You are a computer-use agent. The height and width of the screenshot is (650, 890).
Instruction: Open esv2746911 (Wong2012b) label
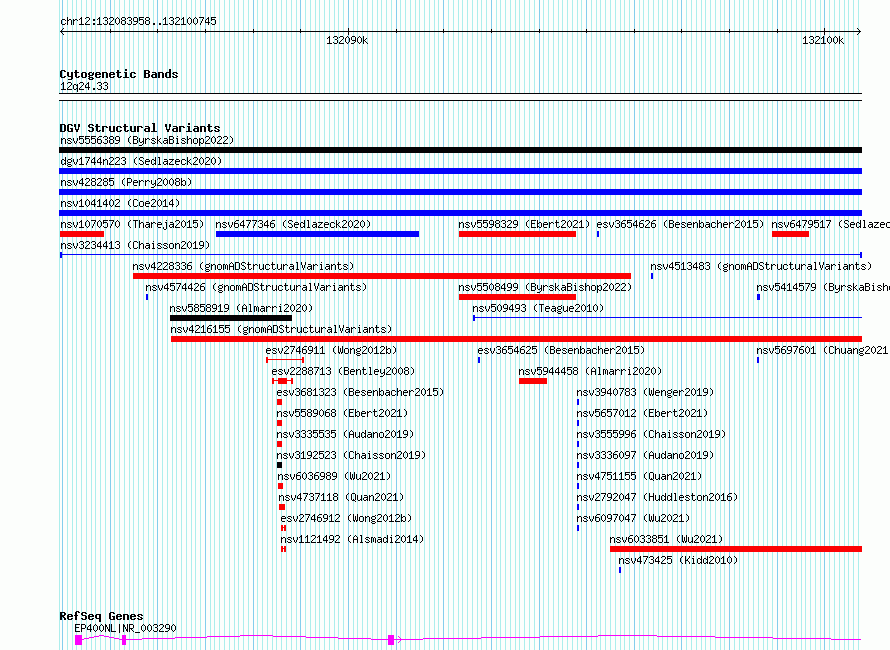click(x=331, y=350)
